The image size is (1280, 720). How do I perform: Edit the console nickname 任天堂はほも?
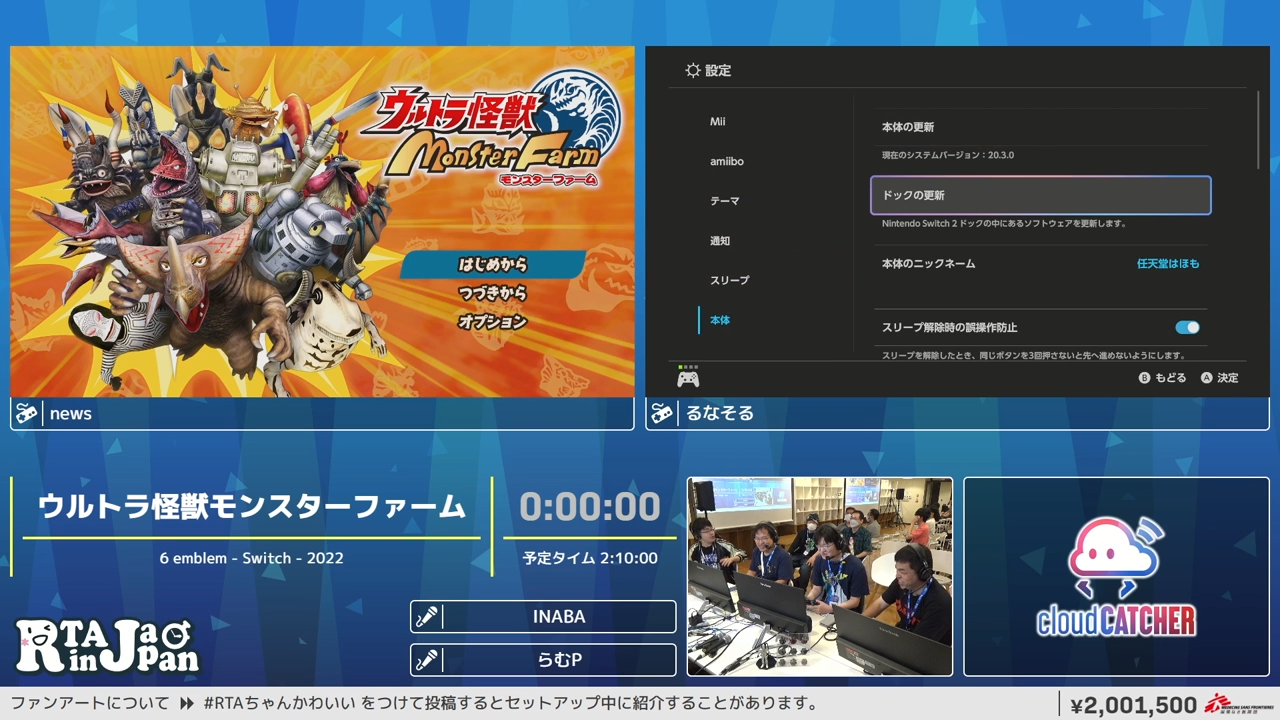coord(1168,264)
